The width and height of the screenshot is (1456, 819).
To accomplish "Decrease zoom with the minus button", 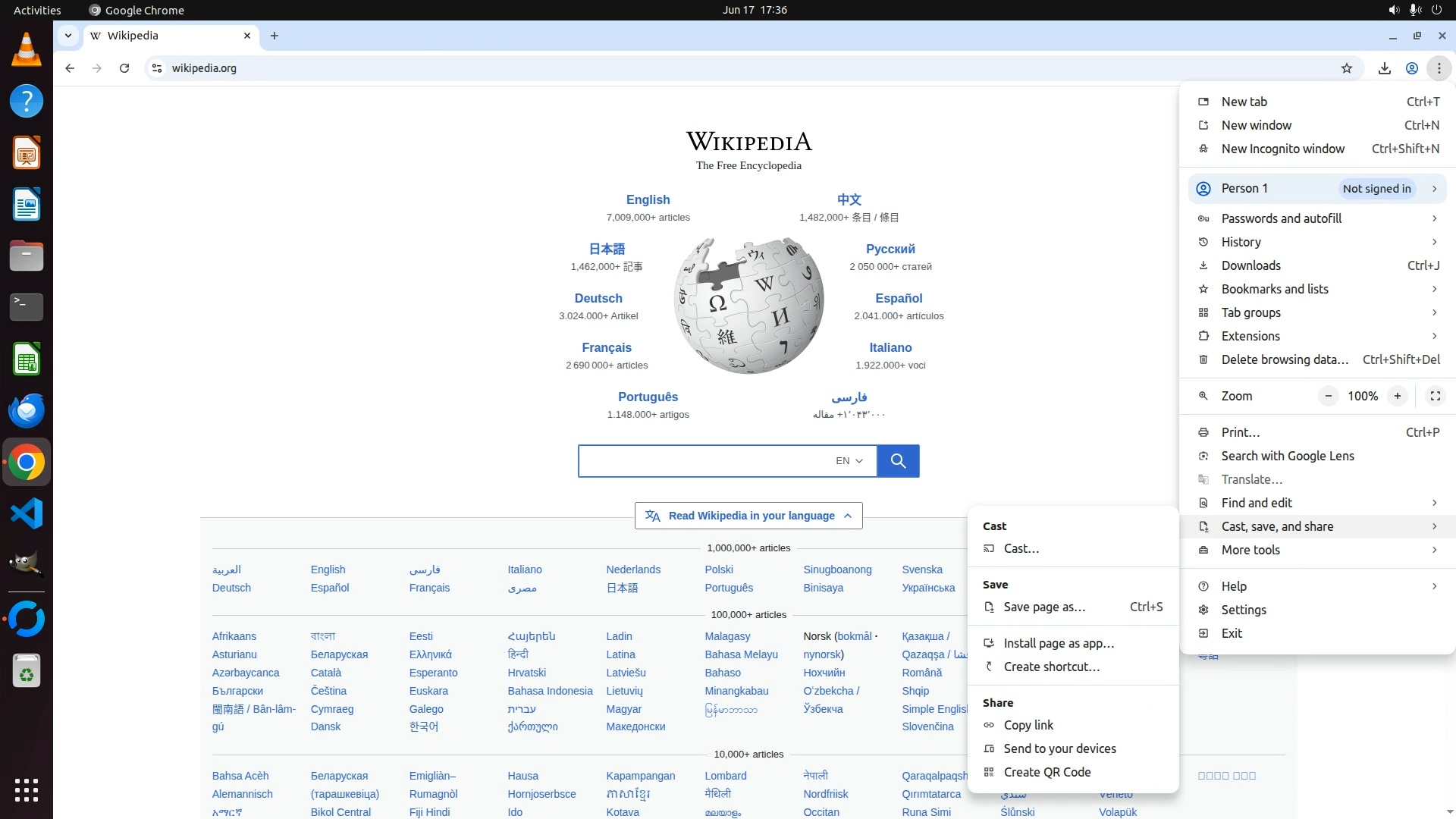I will [x=1329, y=396].
